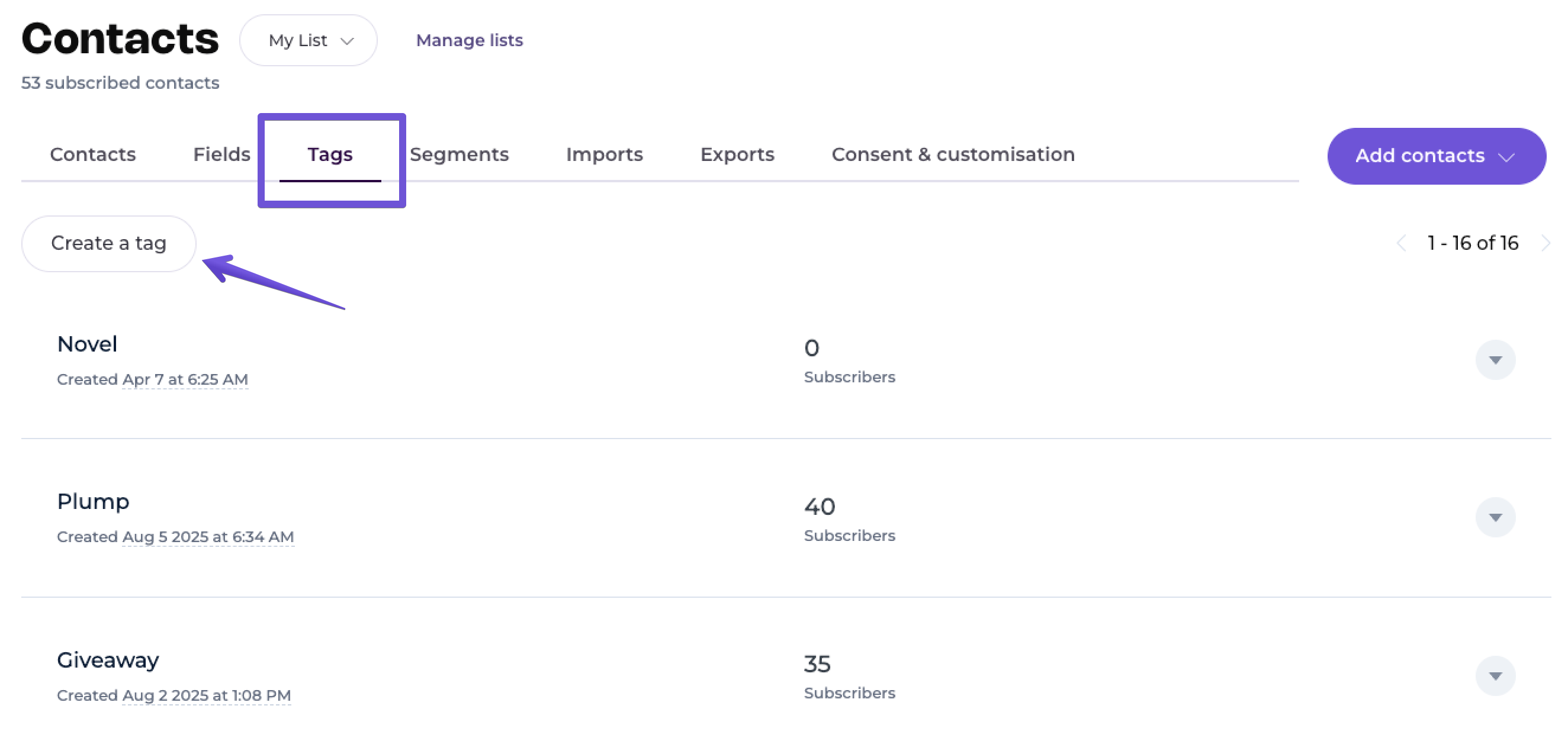
Task: Go to previous page using the arrow
Action: 1401,243
